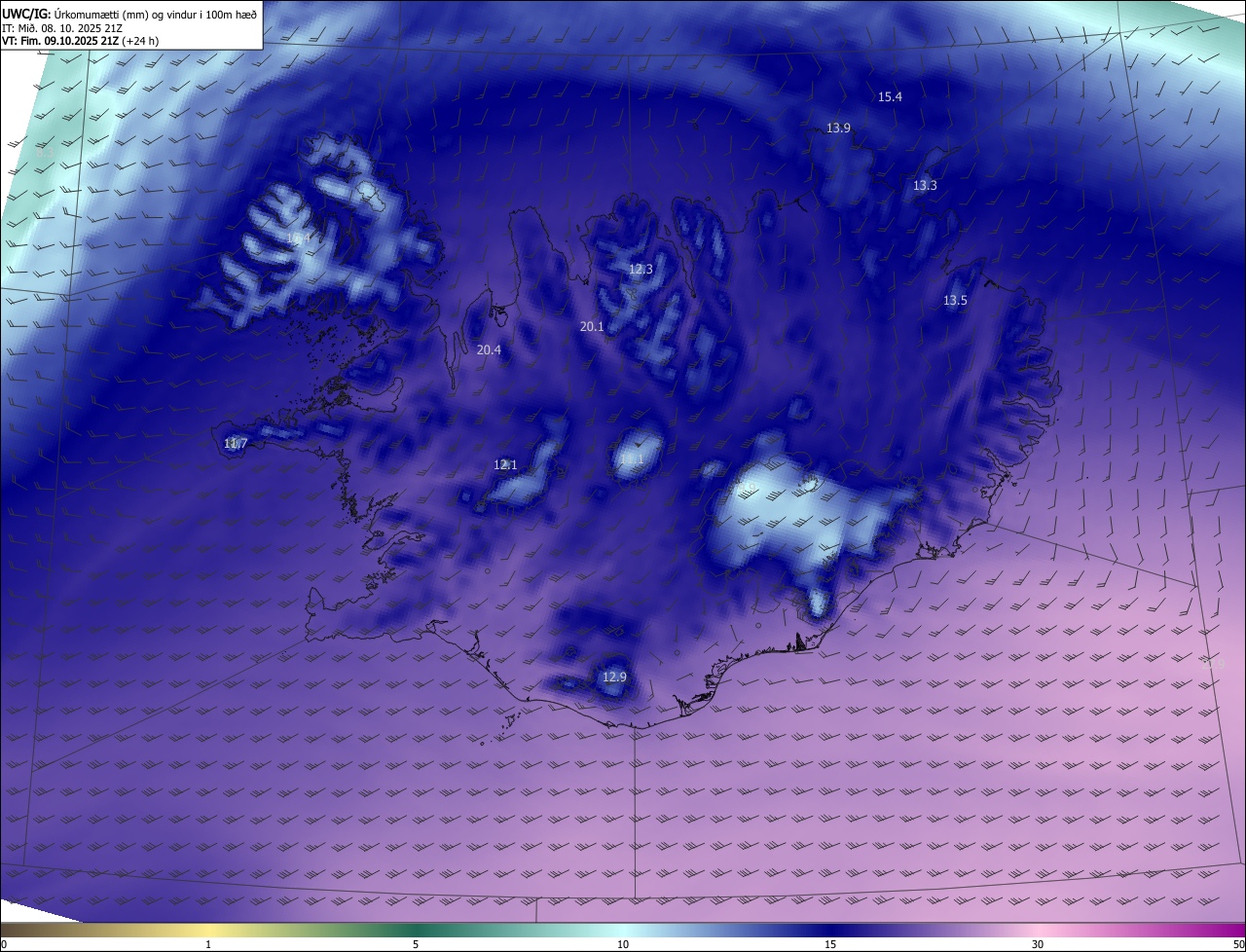Image resolution: width=1246 pixels, height=952 pixels.
Task: Click the 30 tick on the color scale
Action: coord(1038,944)
